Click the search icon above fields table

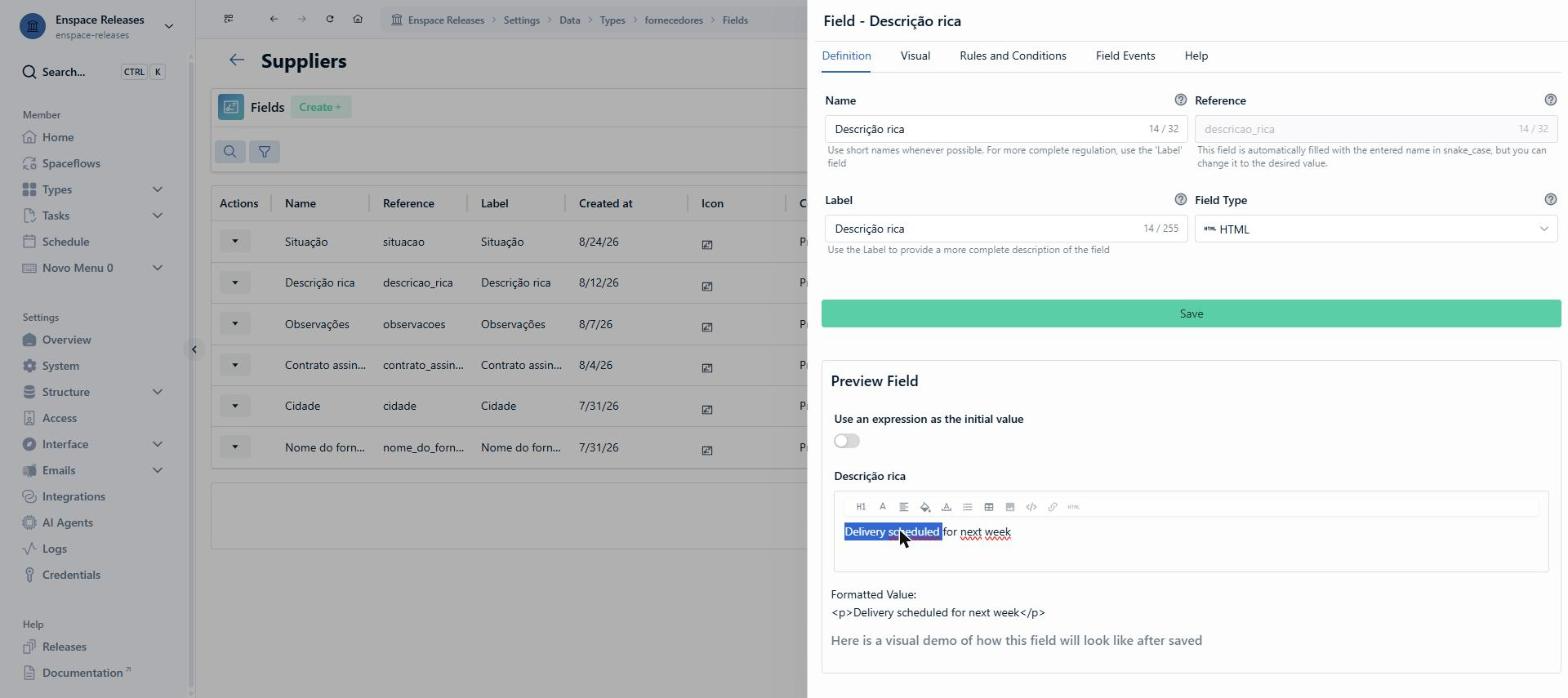point(230,152)
